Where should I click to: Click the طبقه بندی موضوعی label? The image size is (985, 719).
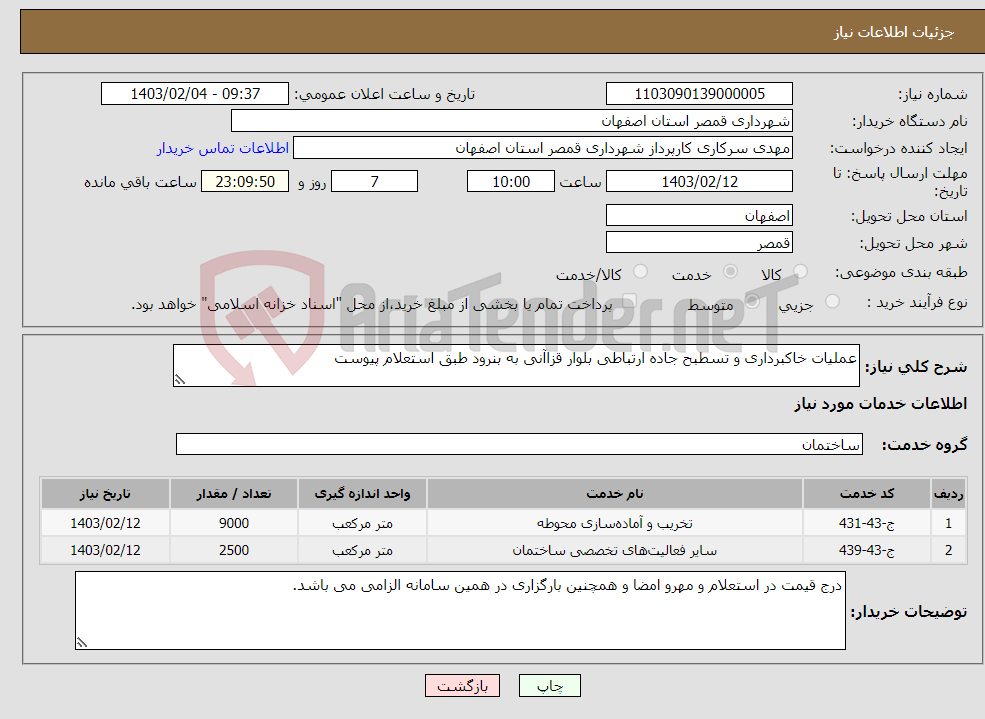[901, 273]
